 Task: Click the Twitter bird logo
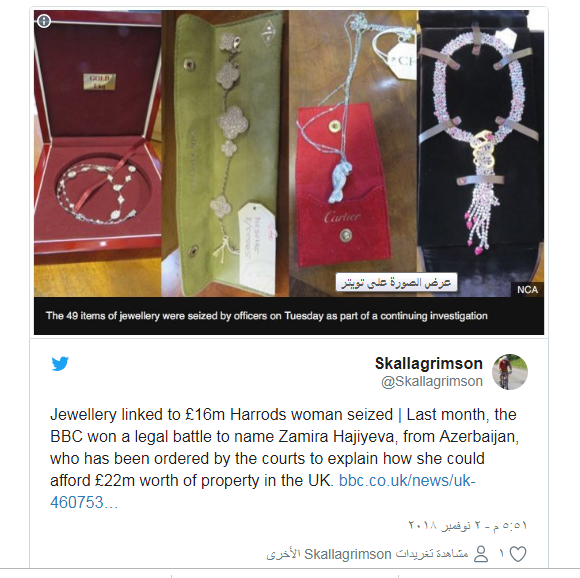pyautogui.click(x=60, y=364)
